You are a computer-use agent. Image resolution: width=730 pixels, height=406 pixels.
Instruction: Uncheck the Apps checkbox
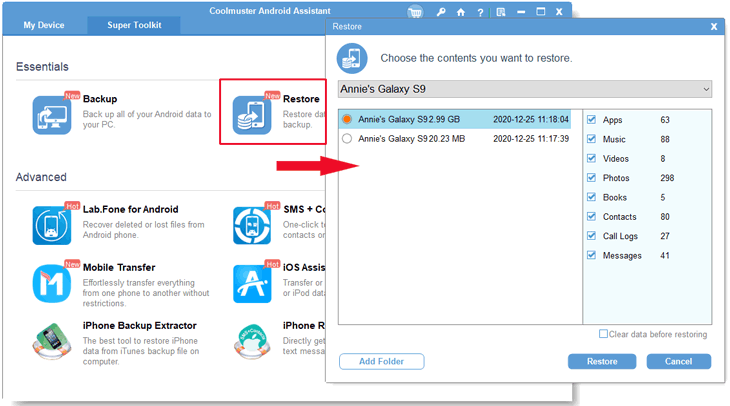pos(592,120)
